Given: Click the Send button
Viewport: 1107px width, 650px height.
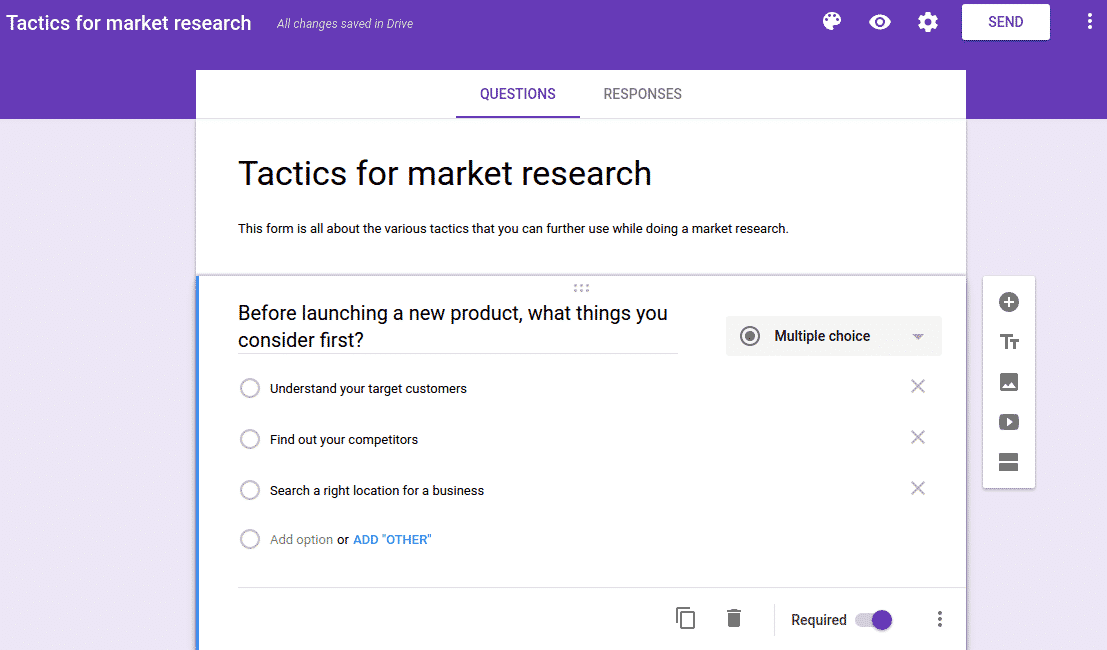Looking at the screenshot, I should [1005, 22].
